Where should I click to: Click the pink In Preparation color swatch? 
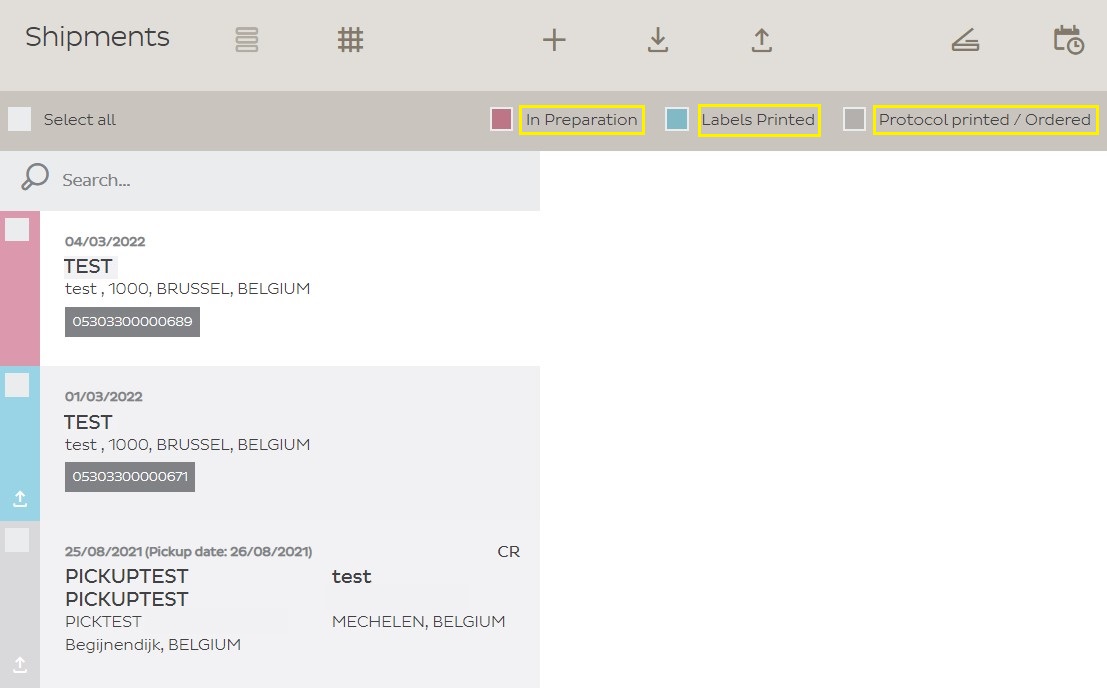[501, 120]
